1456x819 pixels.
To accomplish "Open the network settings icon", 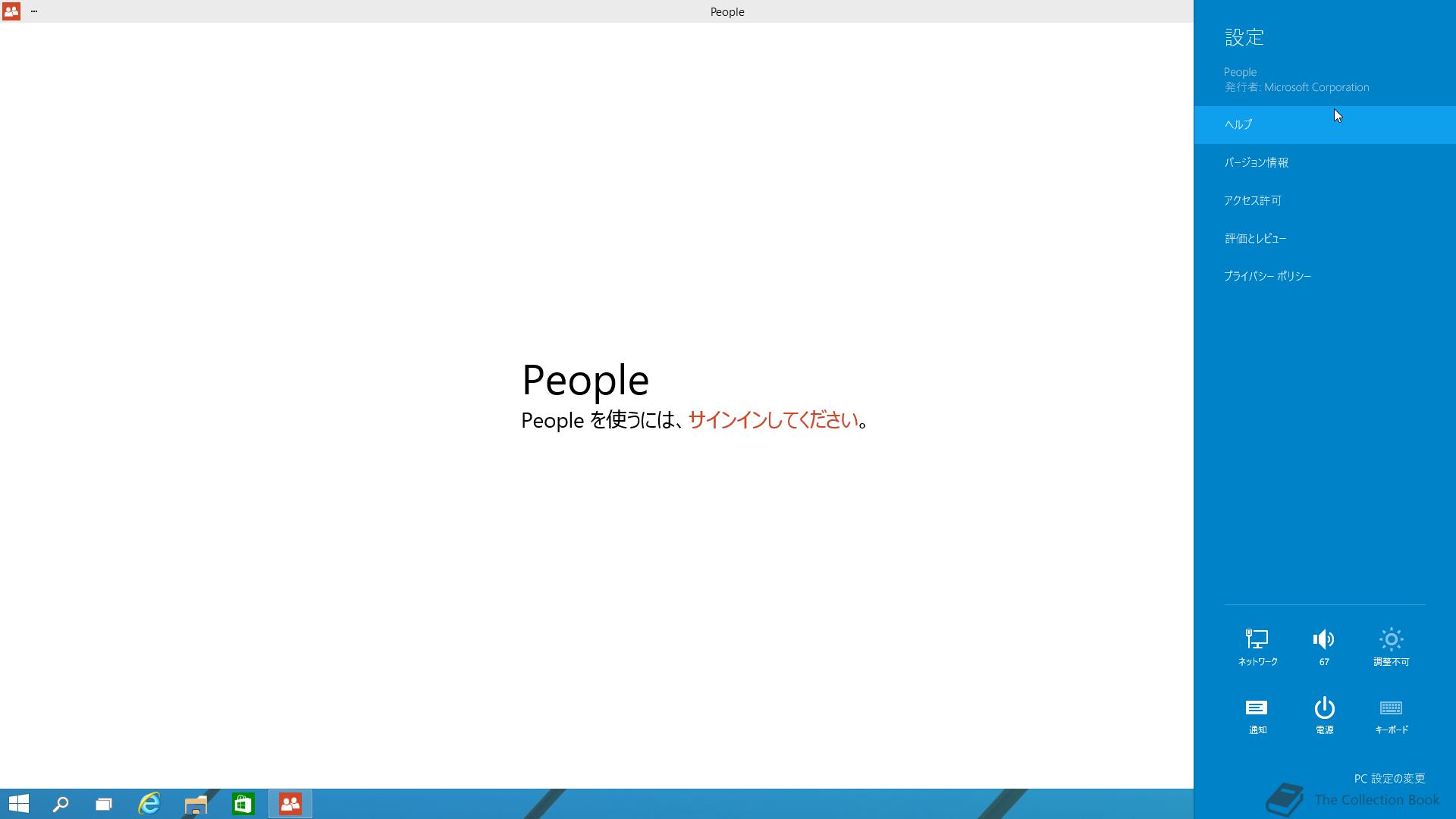I will click(1257, 640).
